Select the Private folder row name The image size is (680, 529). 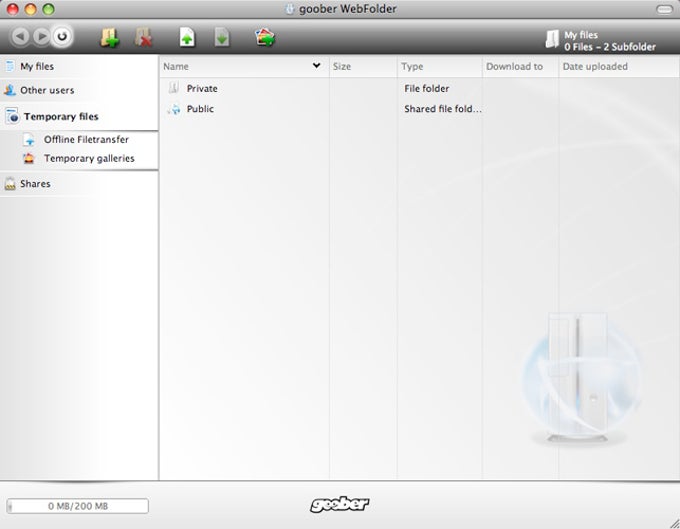point(202,88)
